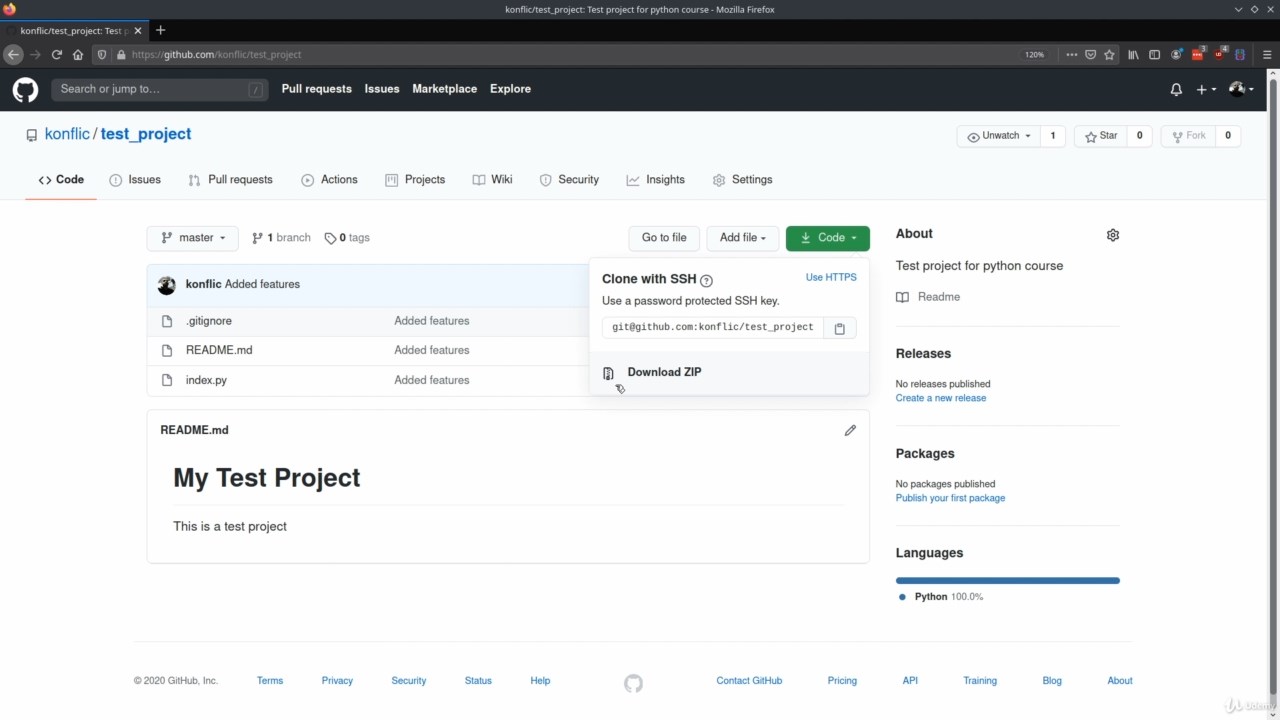Open the .gitignore file
This screenshot has width=1280, height=720.
click(208, 321)
